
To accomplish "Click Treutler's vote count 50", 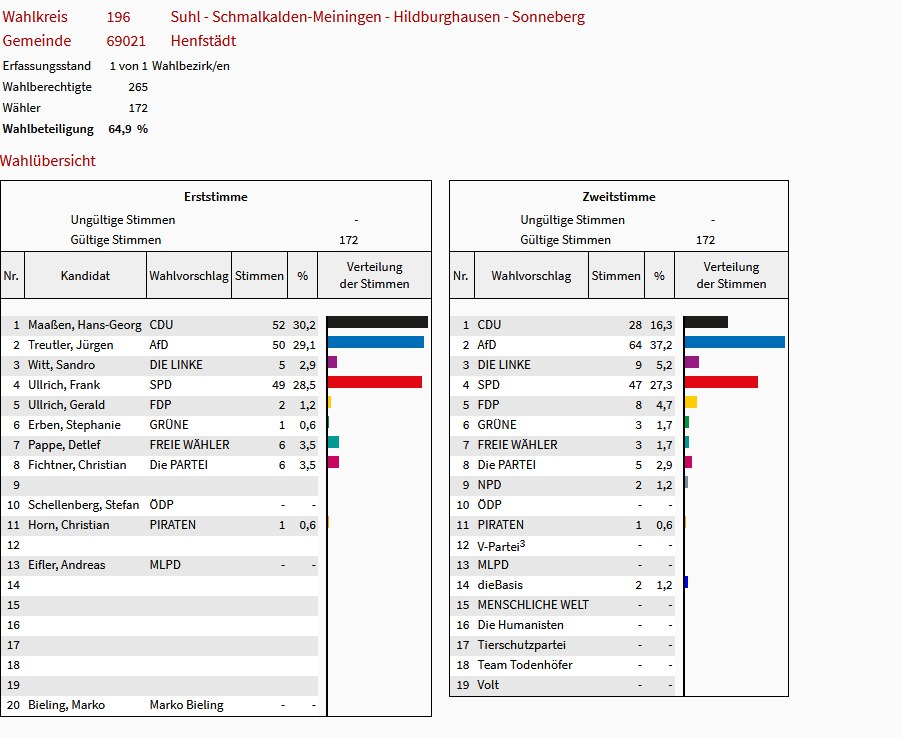I will pos(278,345).
